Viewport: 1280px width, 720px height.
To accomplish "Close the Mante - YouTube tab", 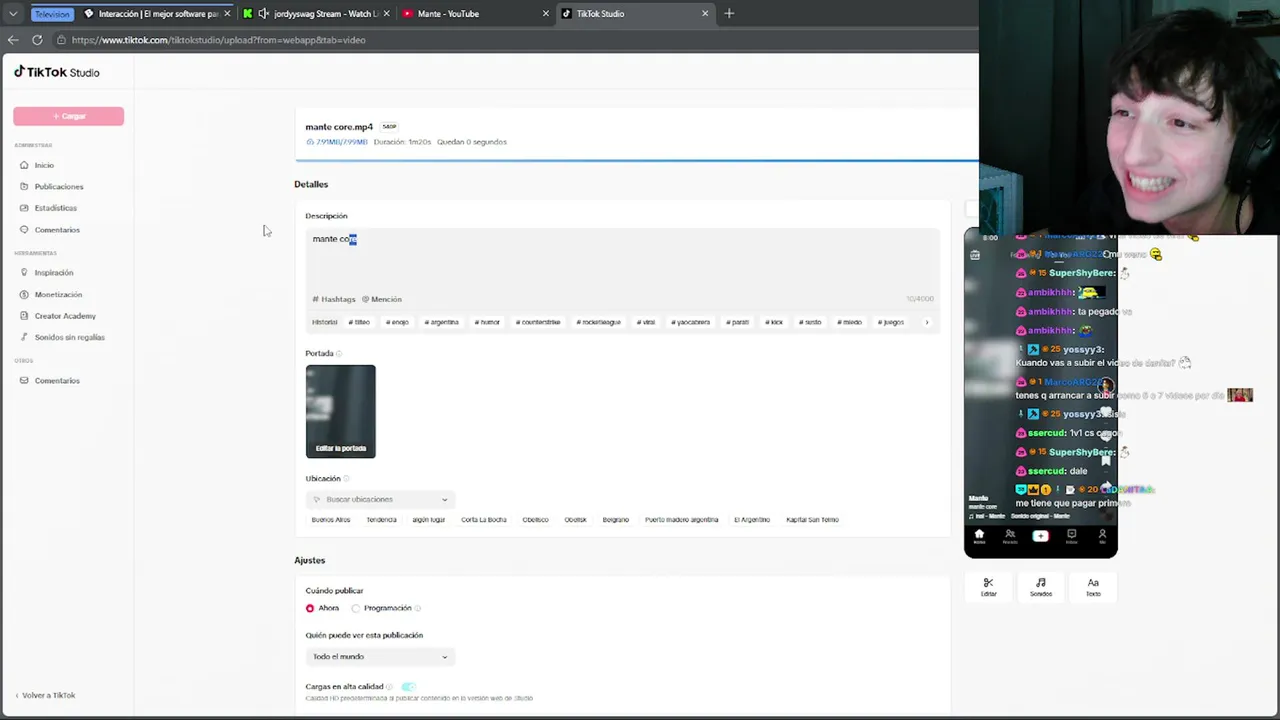I will point(545,14).
